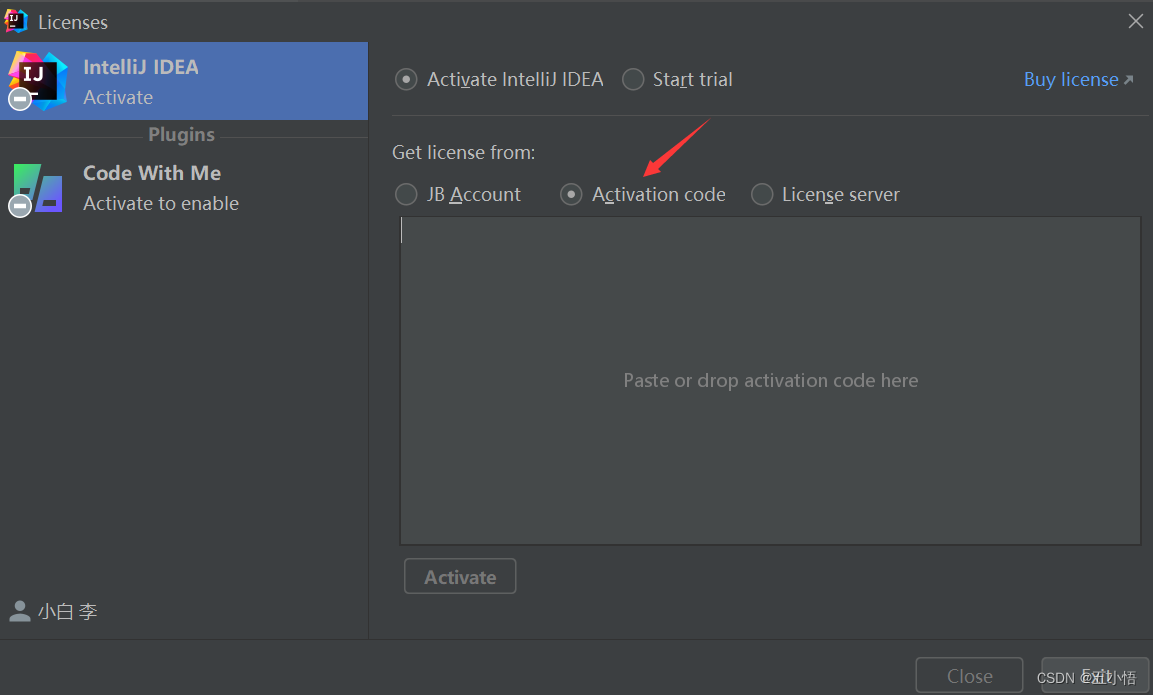Image resolution: width=1153 pixels, height=695 pixels.
Task: Click the IntelliJ IDEA product icon in sidebar
Action: (x=37, y=81)
